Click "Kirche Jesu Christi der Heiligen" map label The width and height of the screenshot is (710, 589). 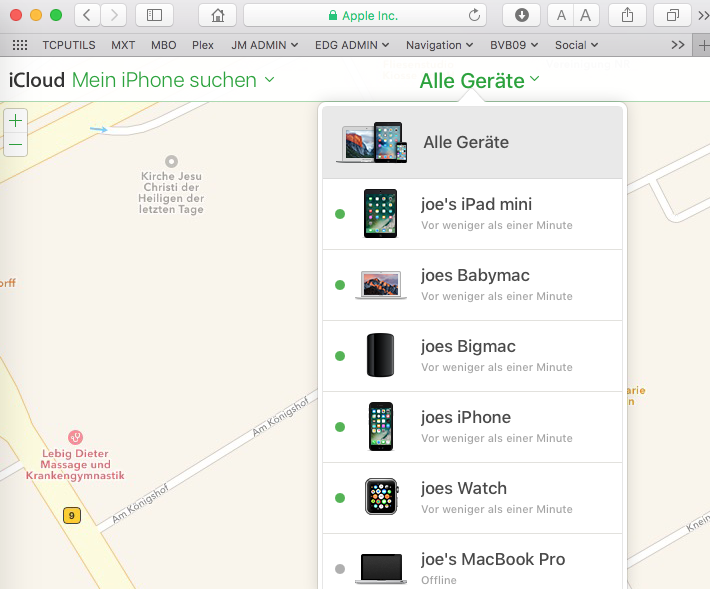click(171, 193)
